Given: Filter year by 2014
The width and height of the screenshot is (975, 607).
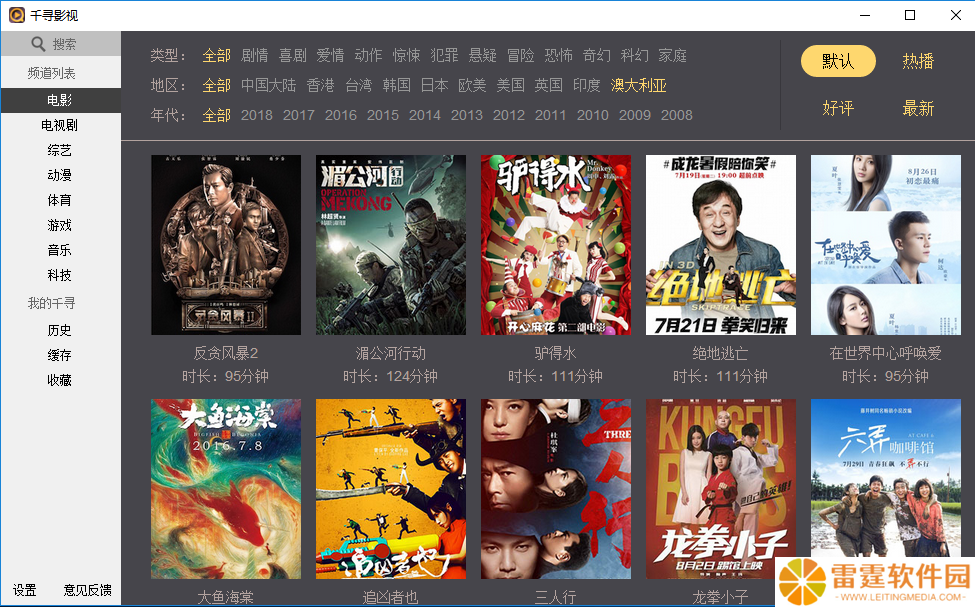Looking at the screenshot, I should tap(425, 115).
